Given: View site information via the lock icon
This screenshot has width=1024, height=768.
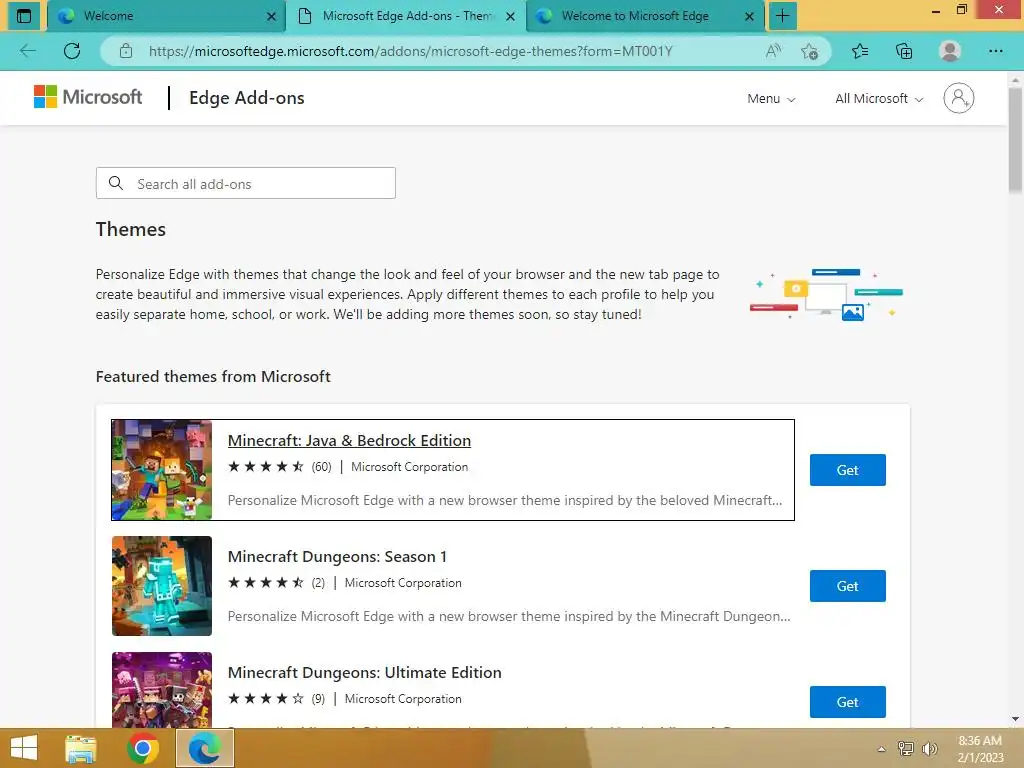Looking at the screenshot, I should [x=126, y=51].
